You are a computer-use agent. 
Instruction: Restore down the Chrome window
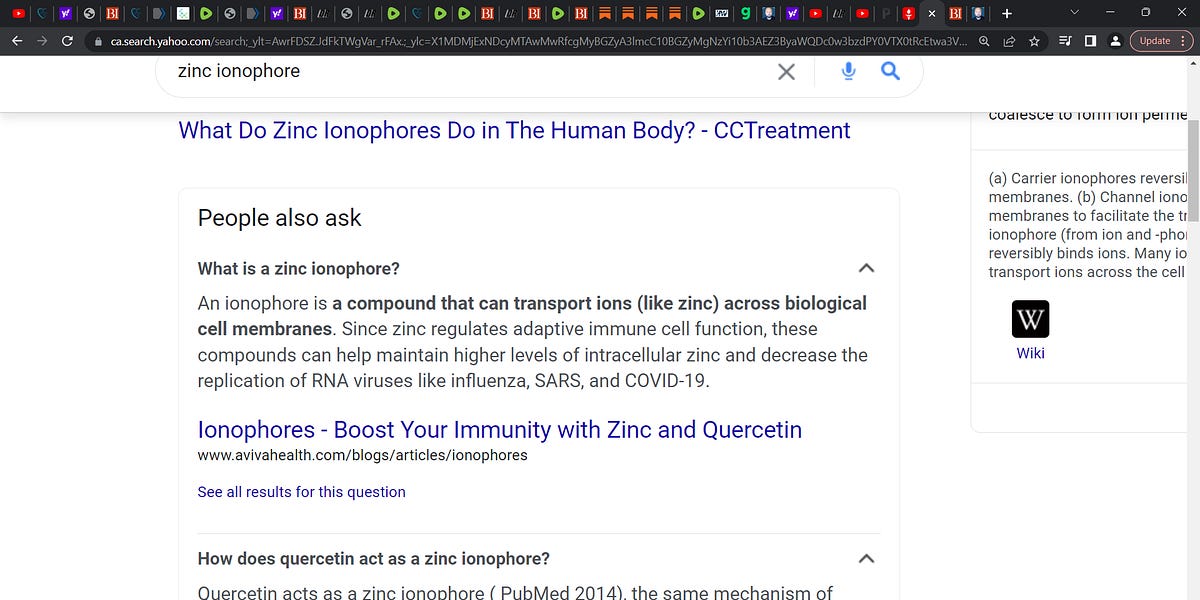tap(1145, 13)
